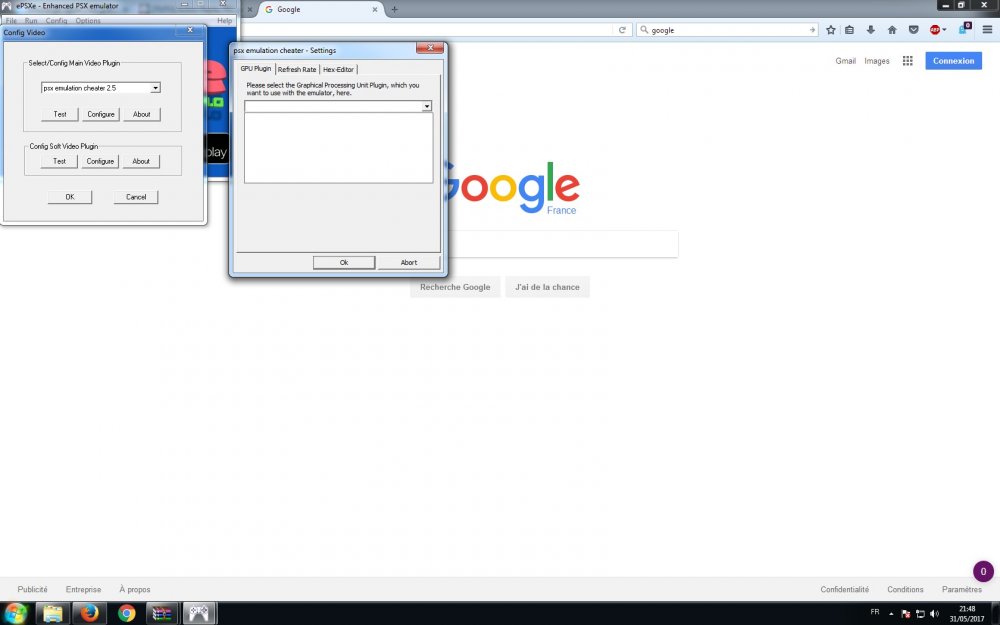
Task: Switch to ePSXe gamepad taskbar icon
Action: point(199,613)
